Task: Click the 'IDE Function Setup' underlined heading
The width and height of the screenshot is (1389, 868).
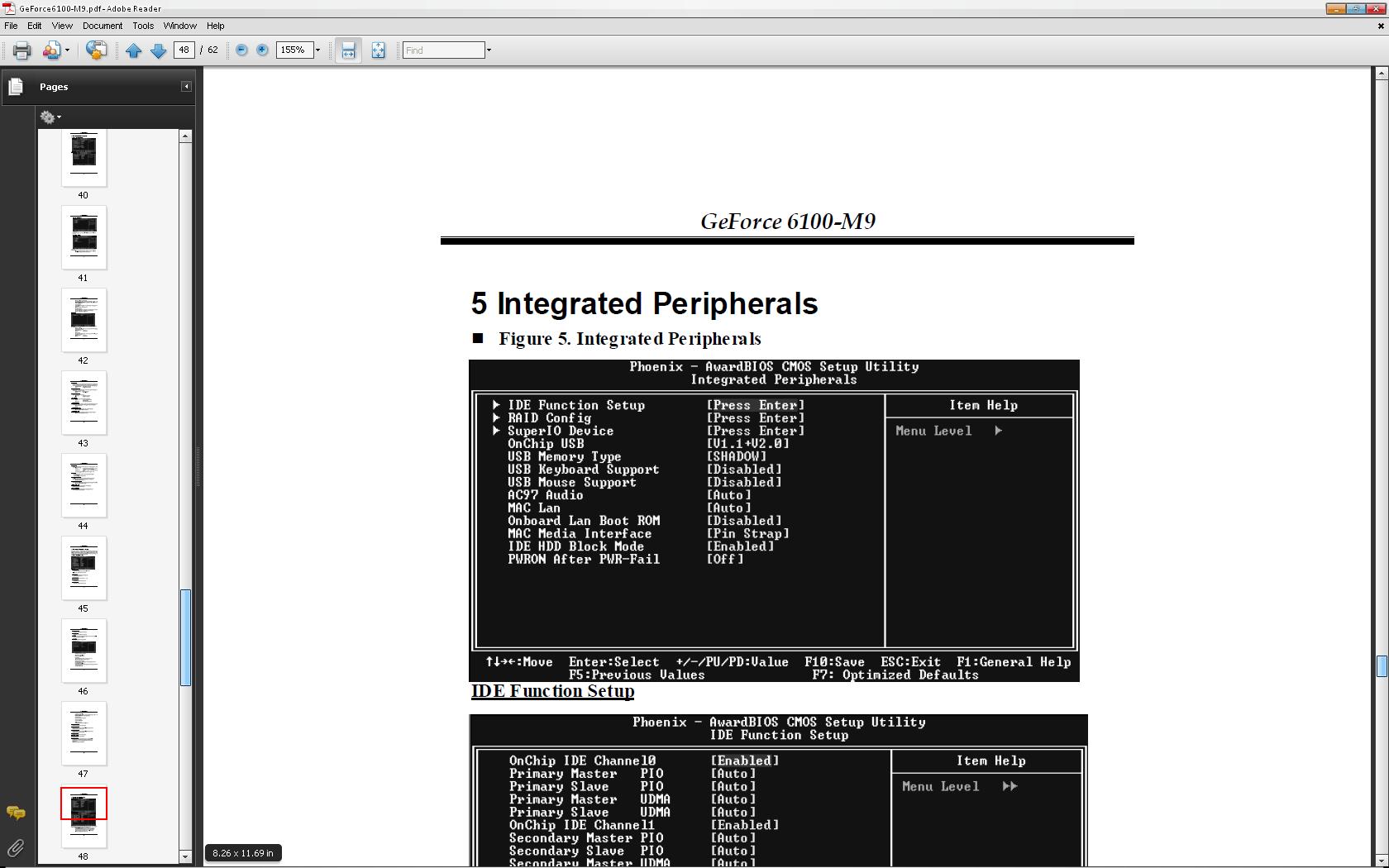Action: 553,691
